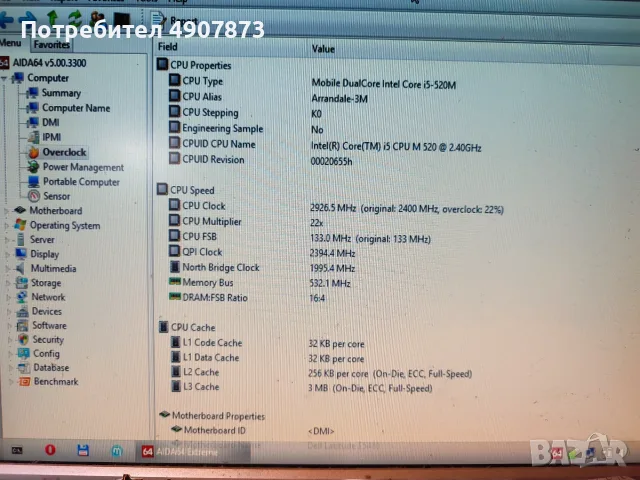Click the Field column header
Screen dimensions: 640x480
click(x=168, y=47)
